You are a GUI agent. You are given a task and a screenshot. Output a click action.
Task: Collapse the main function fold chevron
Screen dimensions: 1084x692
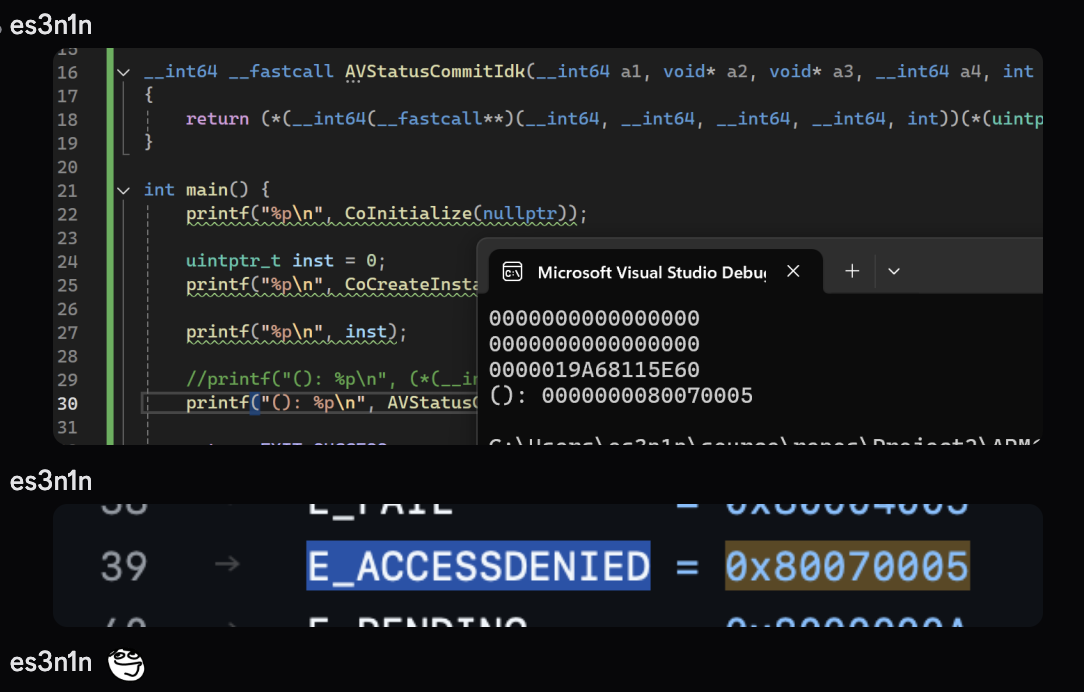tap(124, 190)
